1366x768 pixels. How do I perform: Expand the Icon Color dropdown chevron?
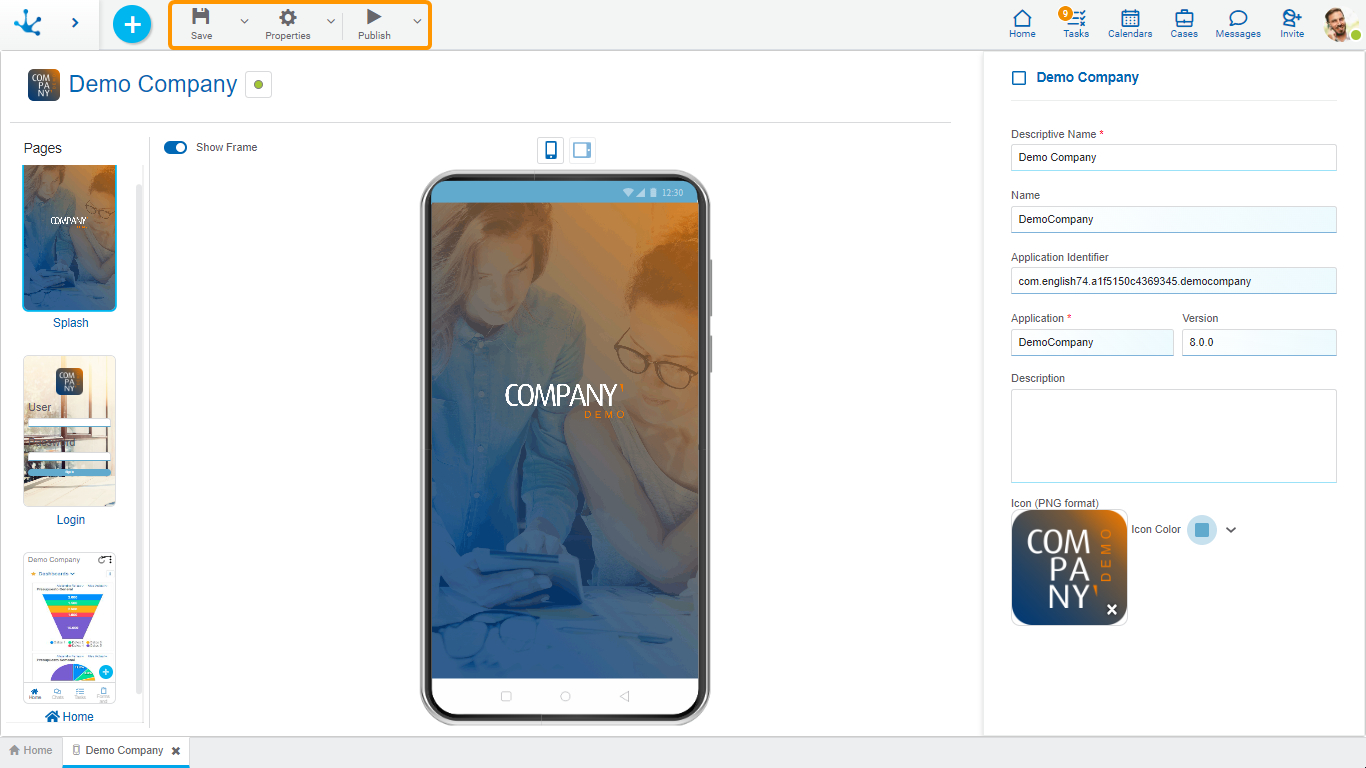point(1231,530)
